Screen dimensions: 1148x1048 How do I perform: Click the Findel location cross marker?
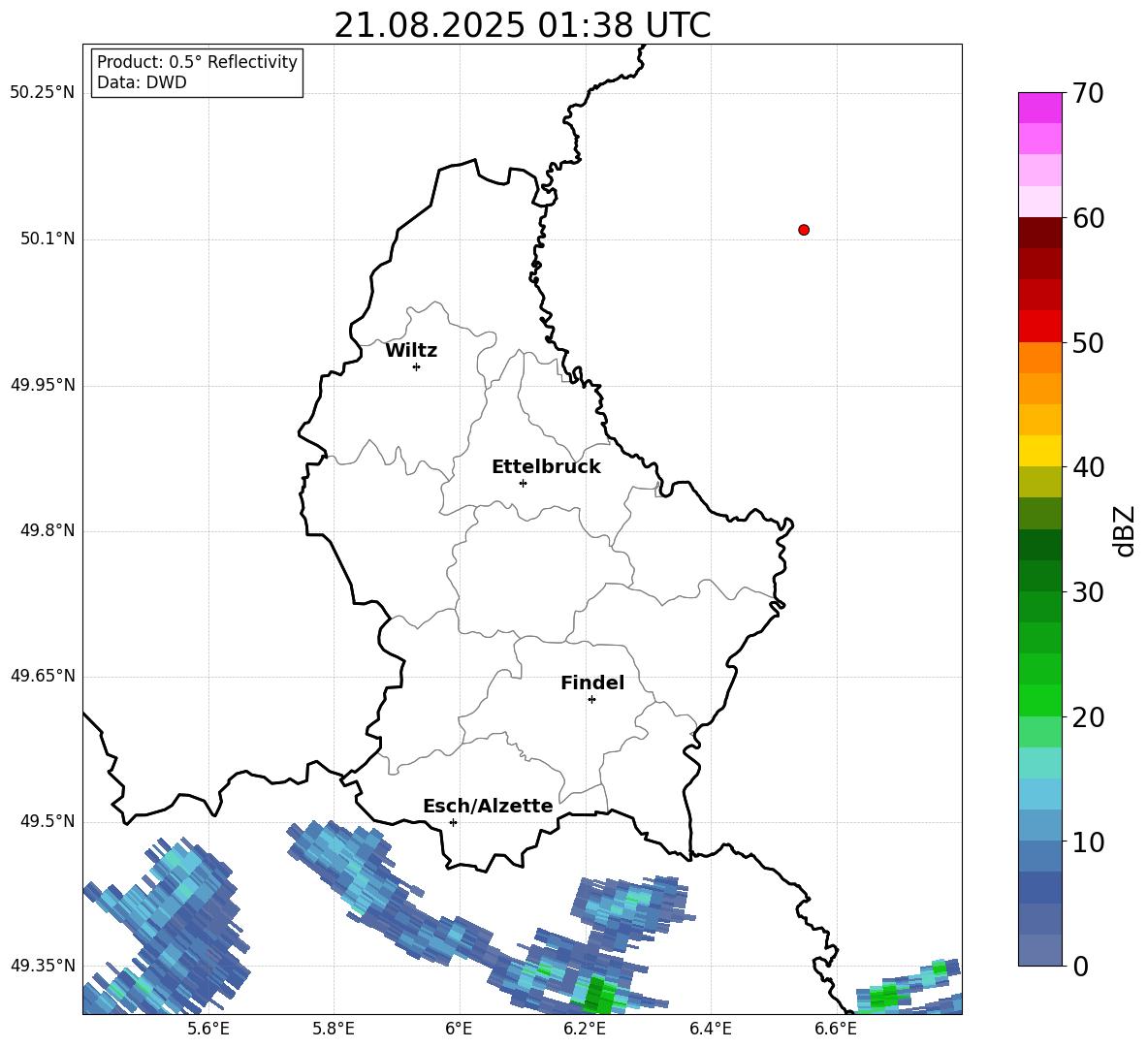pyautogui.click(x=591, y=700)
